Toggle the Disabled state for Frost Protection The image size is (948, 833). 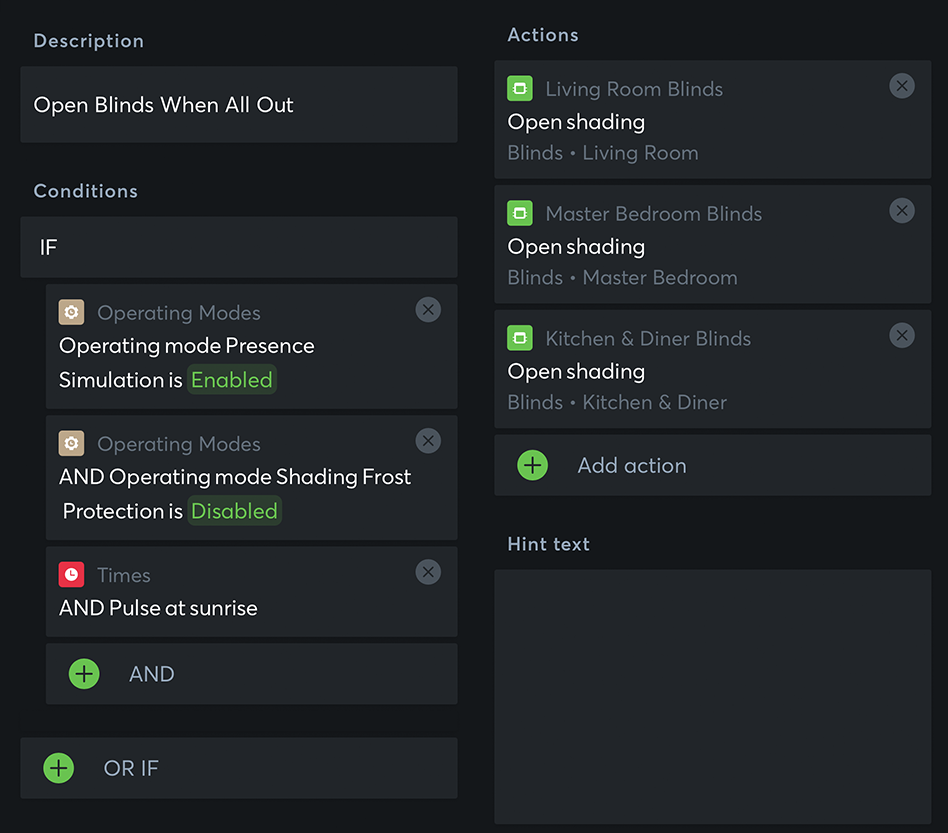pos(234,511)
